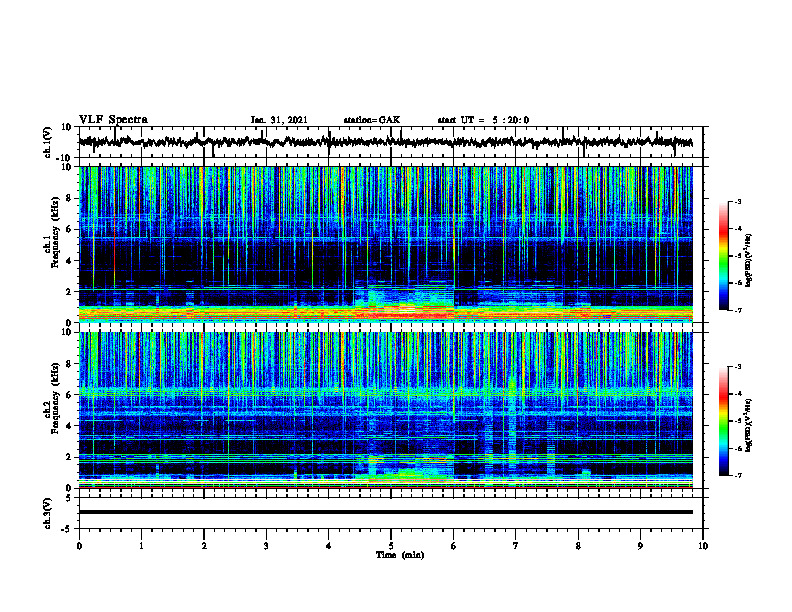Click the "4" kHz tick on ch.1 frequency axis
Screen dimensions: 792x612
pyautogui.click(x=70, y=261)
